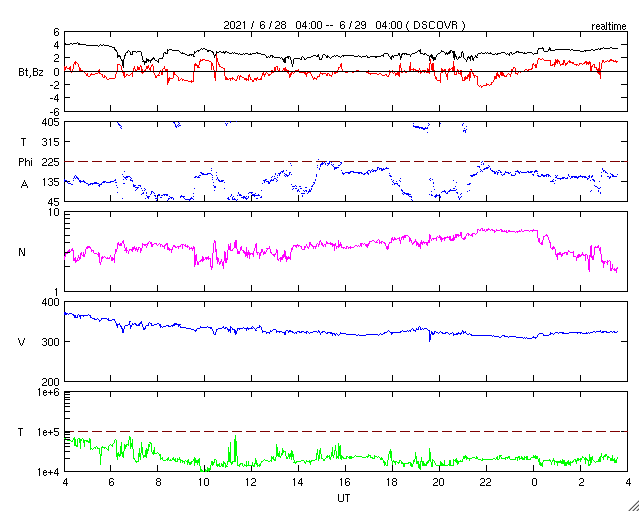The height and width of the screenshot is (512, 640).
Task: Click the 'Phi' axis label
Action: 25,162
